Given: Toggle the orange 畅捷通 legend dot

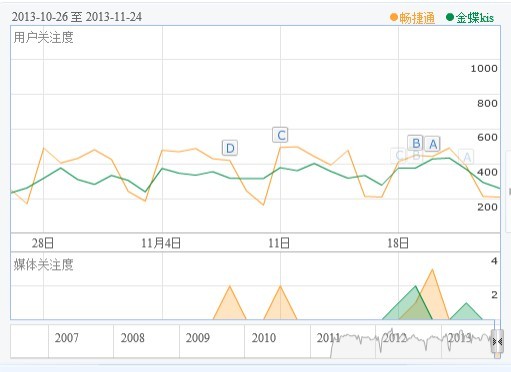Looking at the screenshot, I should (x=394, y=17).
